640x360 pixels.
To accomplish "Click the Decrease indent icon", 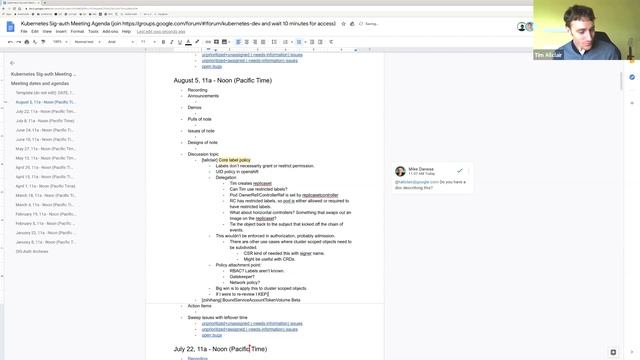I will (312, 42).
